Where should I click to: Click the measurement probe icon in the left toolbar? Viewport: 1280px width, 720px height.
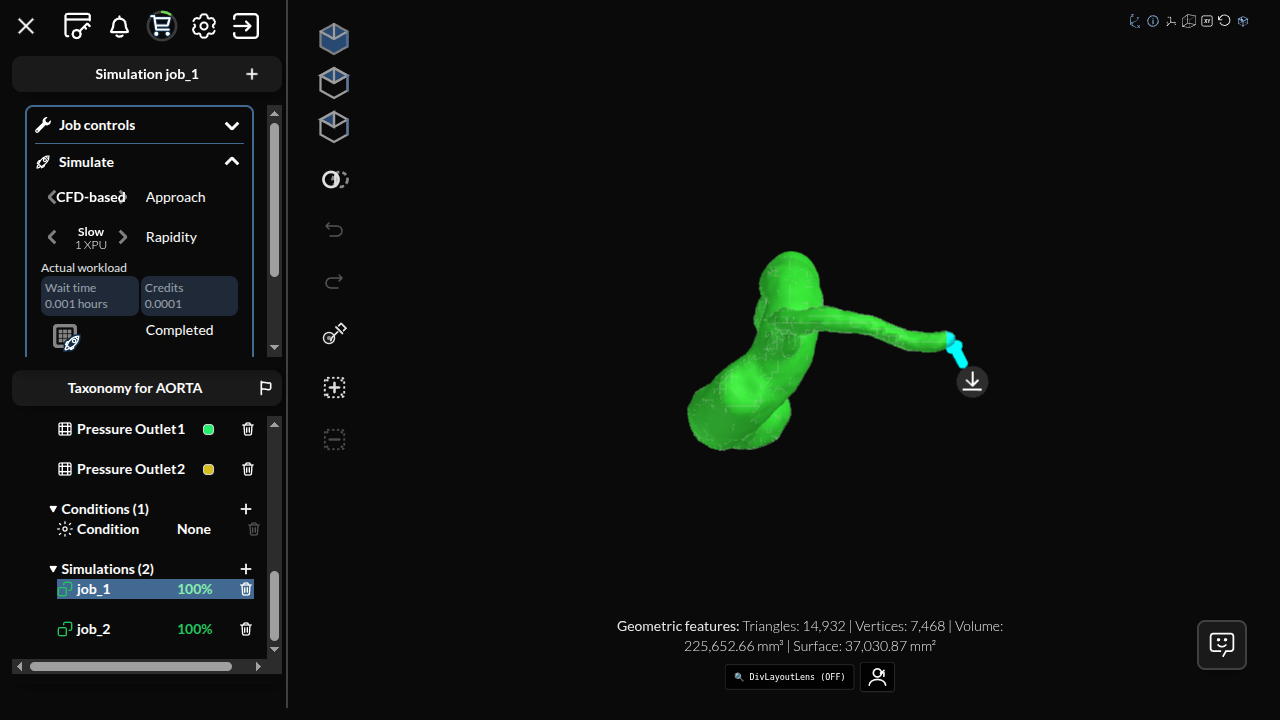click(x=334, y=333)
